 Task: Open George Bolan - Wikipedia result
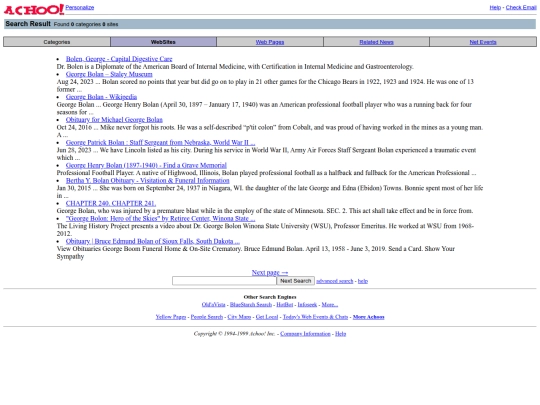point(101,97)
